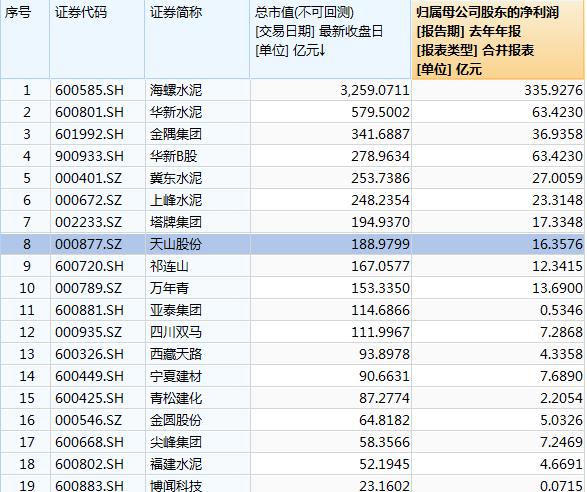Click the 证券代码 column header
Screen dimensions: 587x492
(x=97, y=39)
